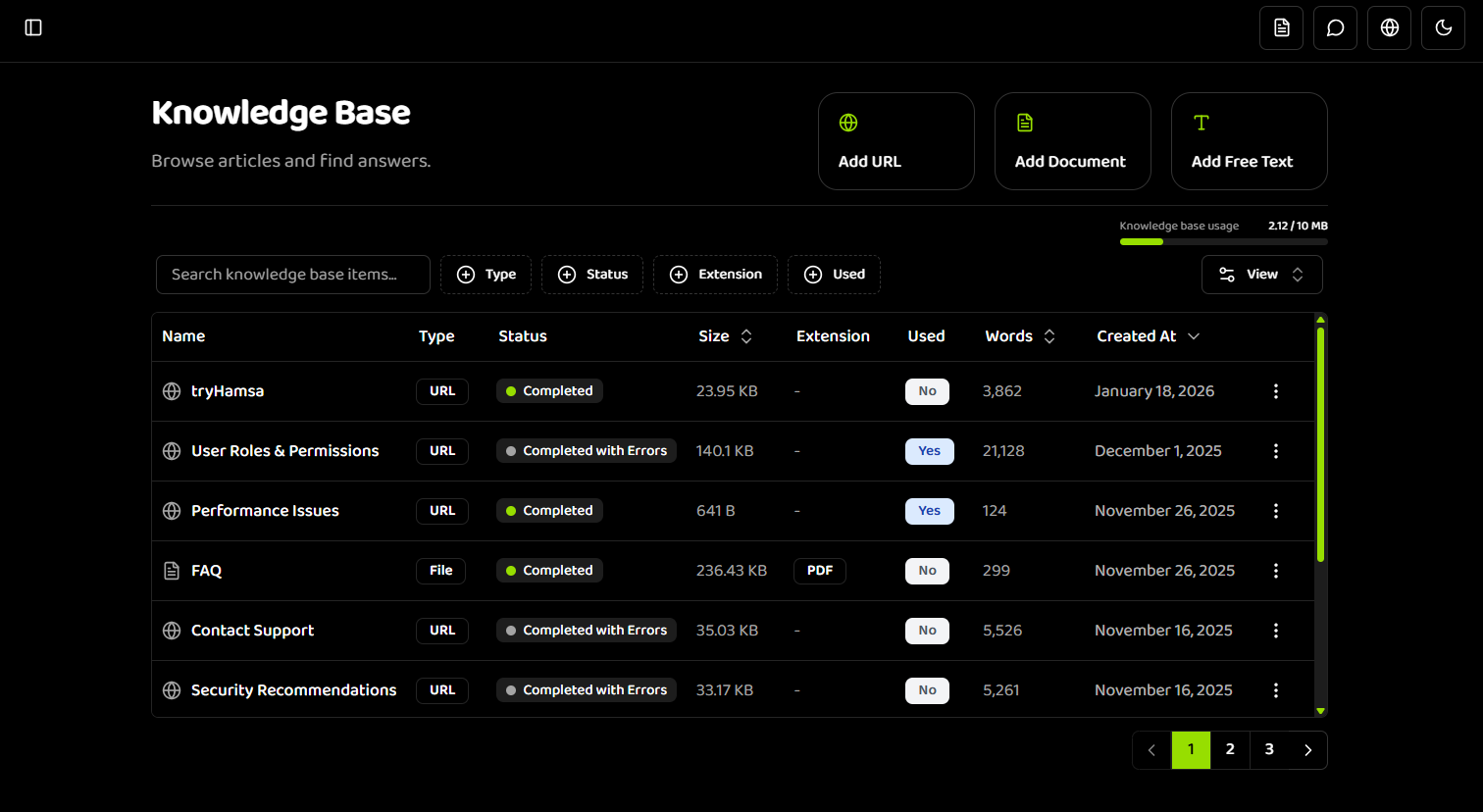Open the Type filter
This screenshot has width=1483, height=812.
tap(486, 275)
